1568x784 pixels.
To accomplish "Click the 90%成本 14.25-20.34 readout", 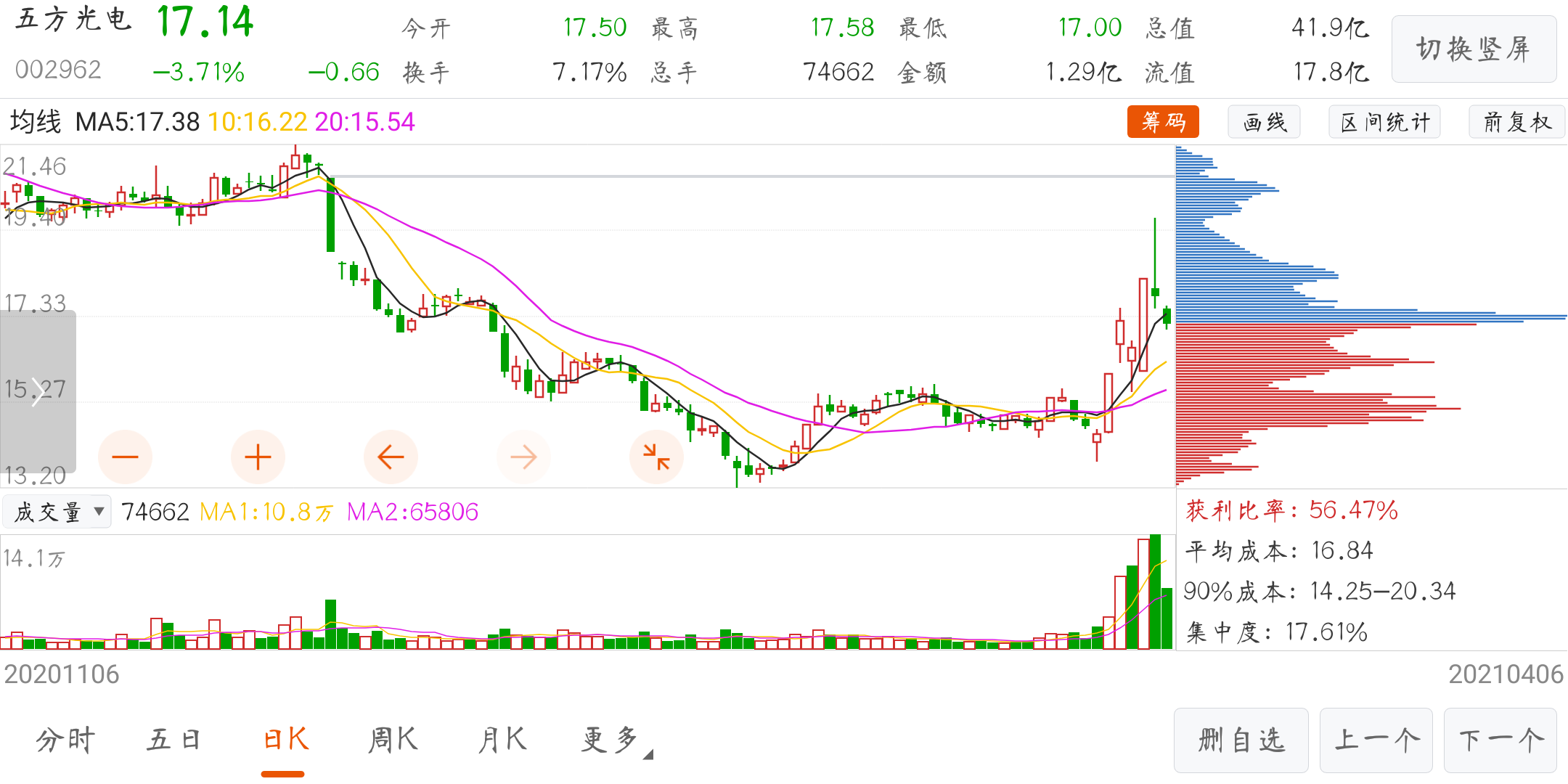I will [x=1320, y=592].
